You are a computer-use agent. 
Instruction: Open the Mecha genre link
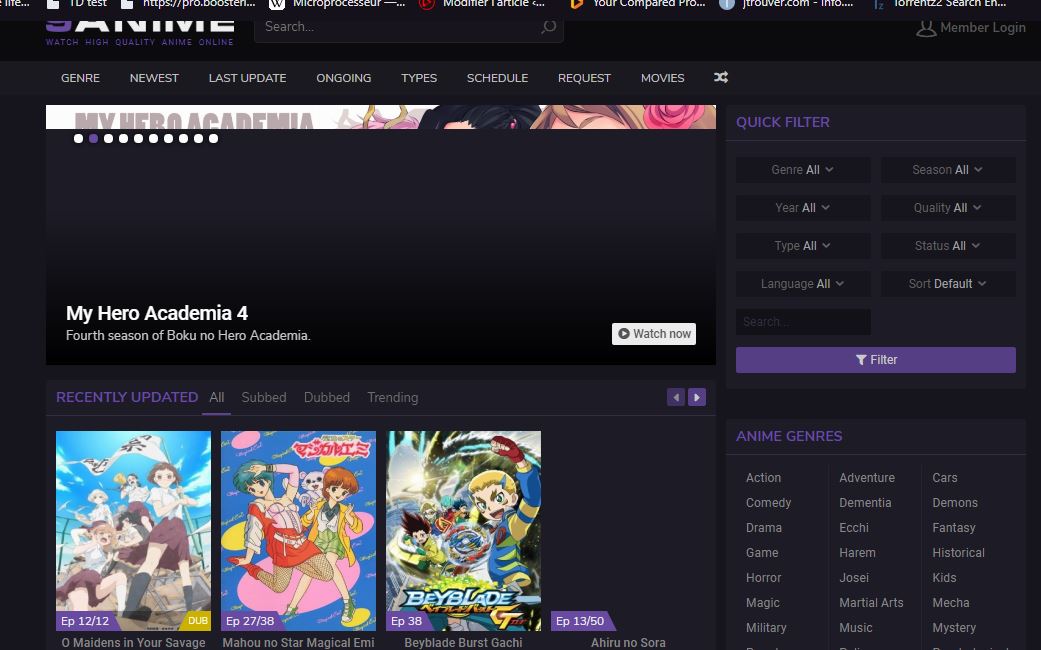[951, 603]
